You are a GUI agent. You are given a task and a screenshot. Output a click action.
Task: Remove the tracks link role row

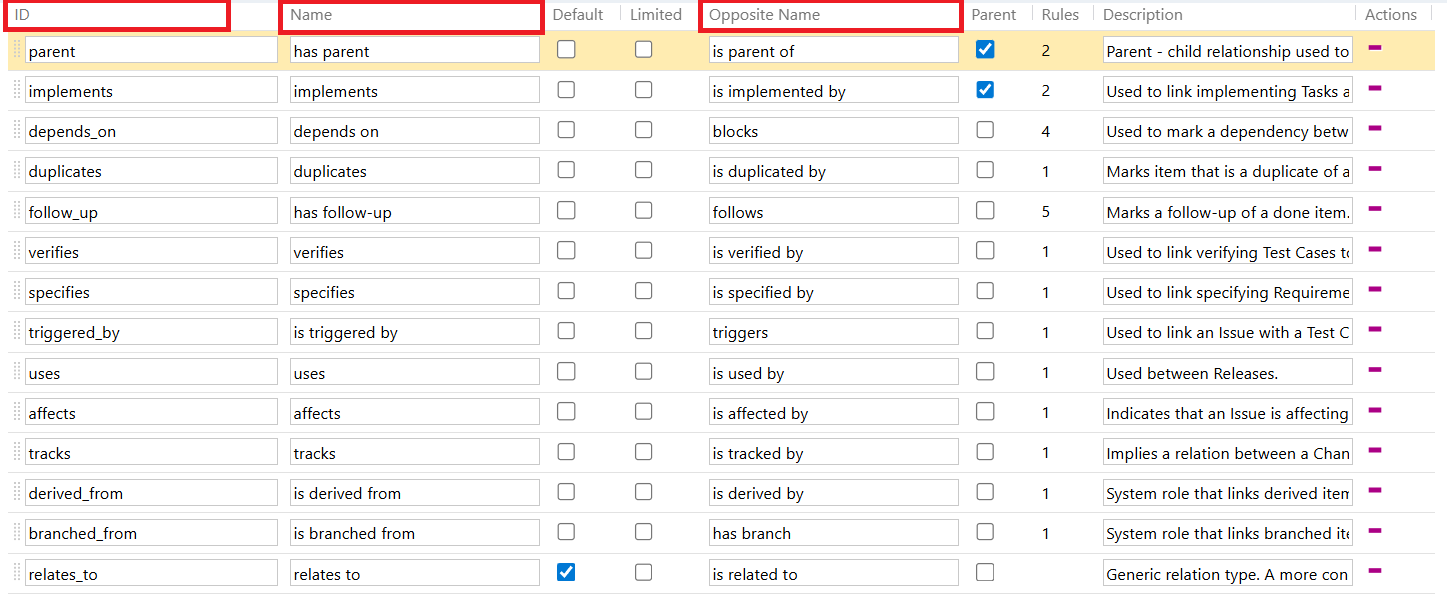point(1374,450)
